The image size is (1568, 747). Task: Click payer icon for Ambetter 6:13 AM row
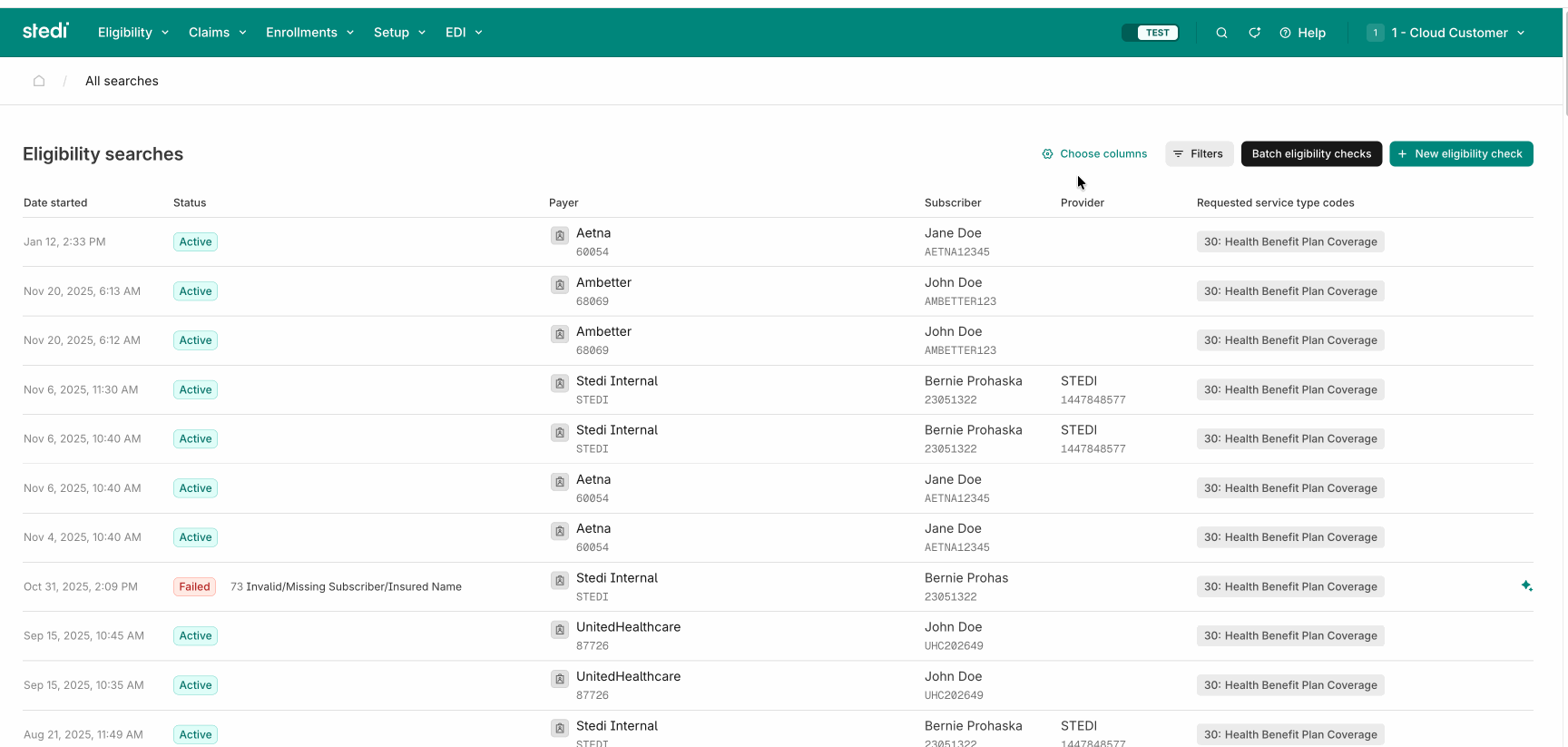(x=560, y=285)
